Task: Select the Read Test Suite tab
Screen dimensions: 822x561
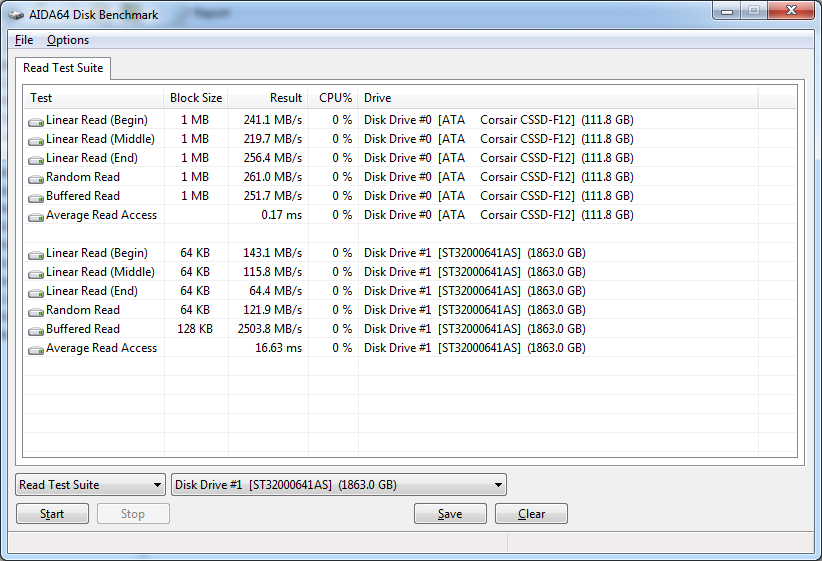Action: click(63, 68)
